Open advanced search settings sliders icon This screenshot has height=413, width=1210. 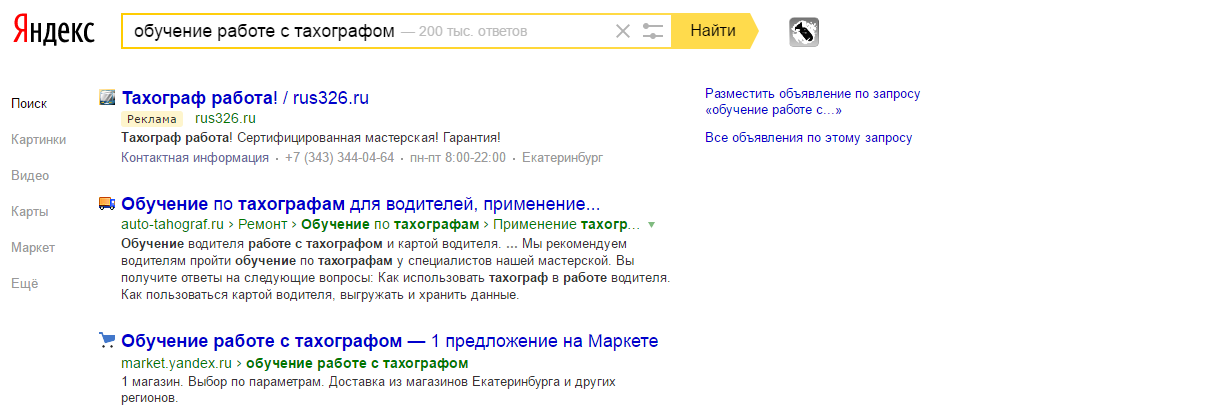pyautogui.click(x=653, y=31)
